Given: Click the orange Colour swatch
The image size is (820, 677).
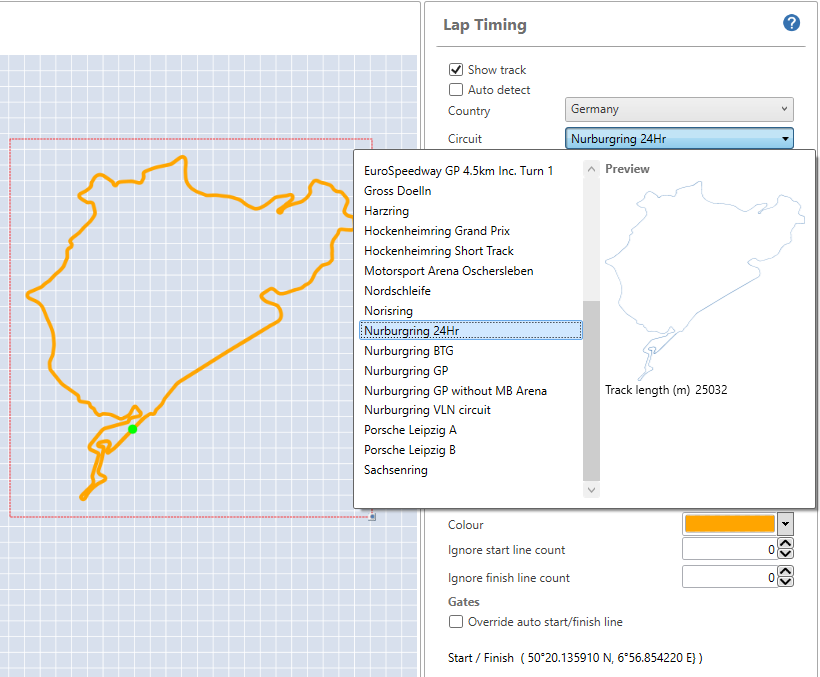Looking at the screenshot, I should pyautogui.click(x=730, y=524).
